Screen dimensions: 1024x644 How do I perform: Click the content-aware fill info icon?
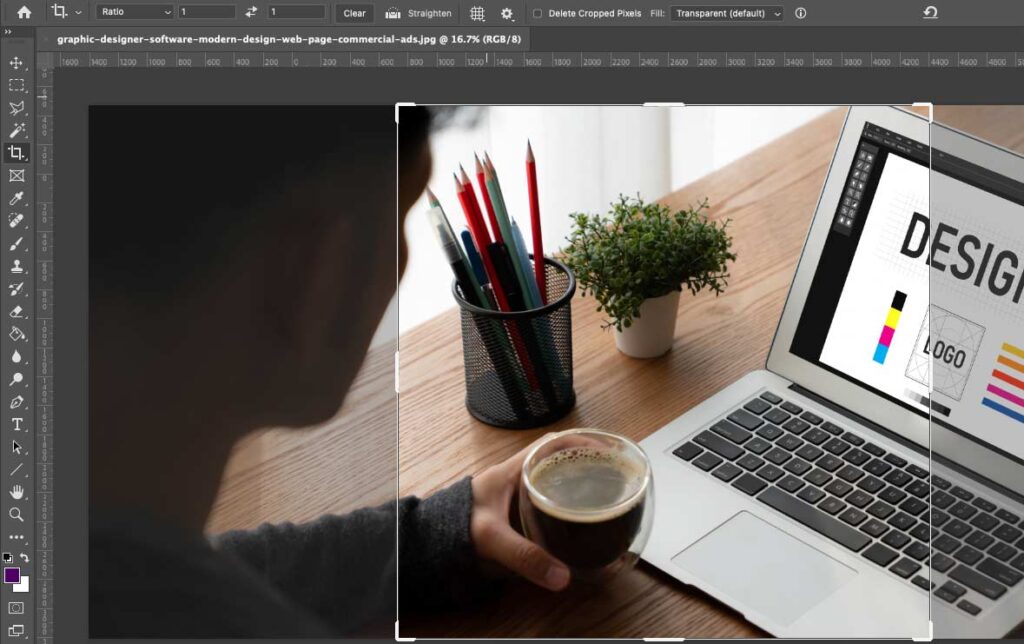click(x=801, y=13)
